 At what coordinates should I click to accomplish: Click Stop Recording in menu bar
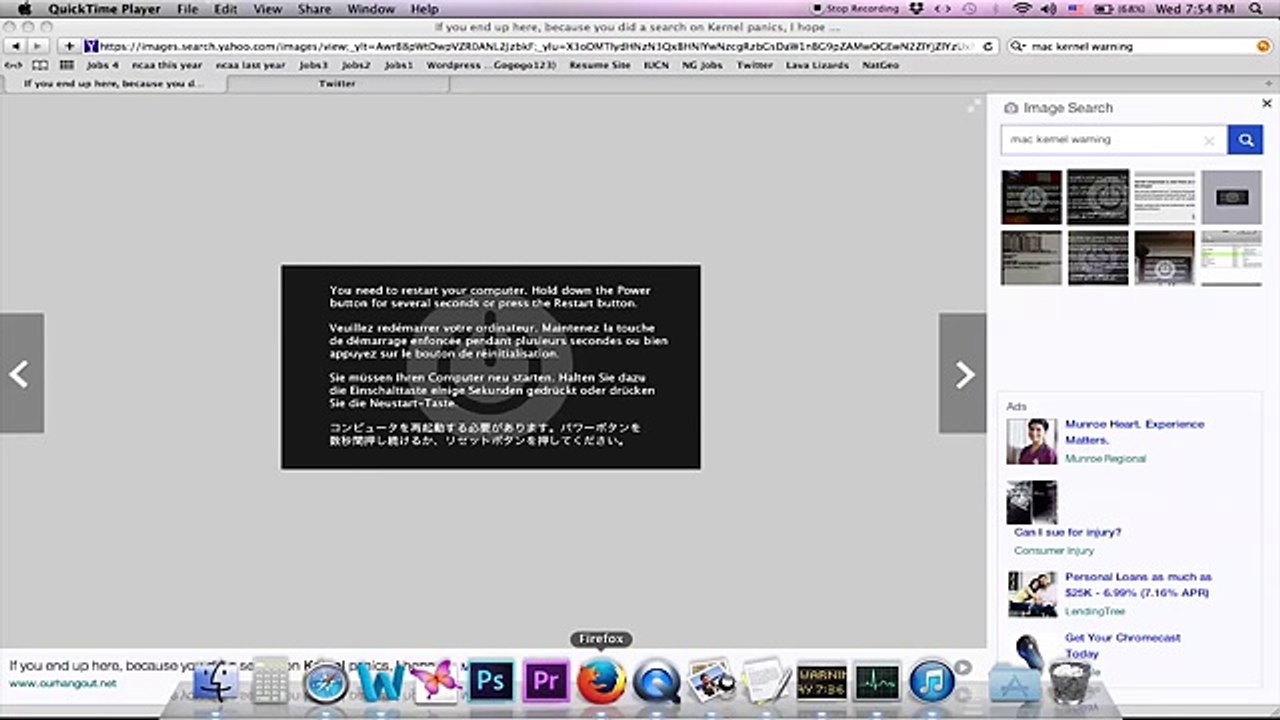coord(855,9)
